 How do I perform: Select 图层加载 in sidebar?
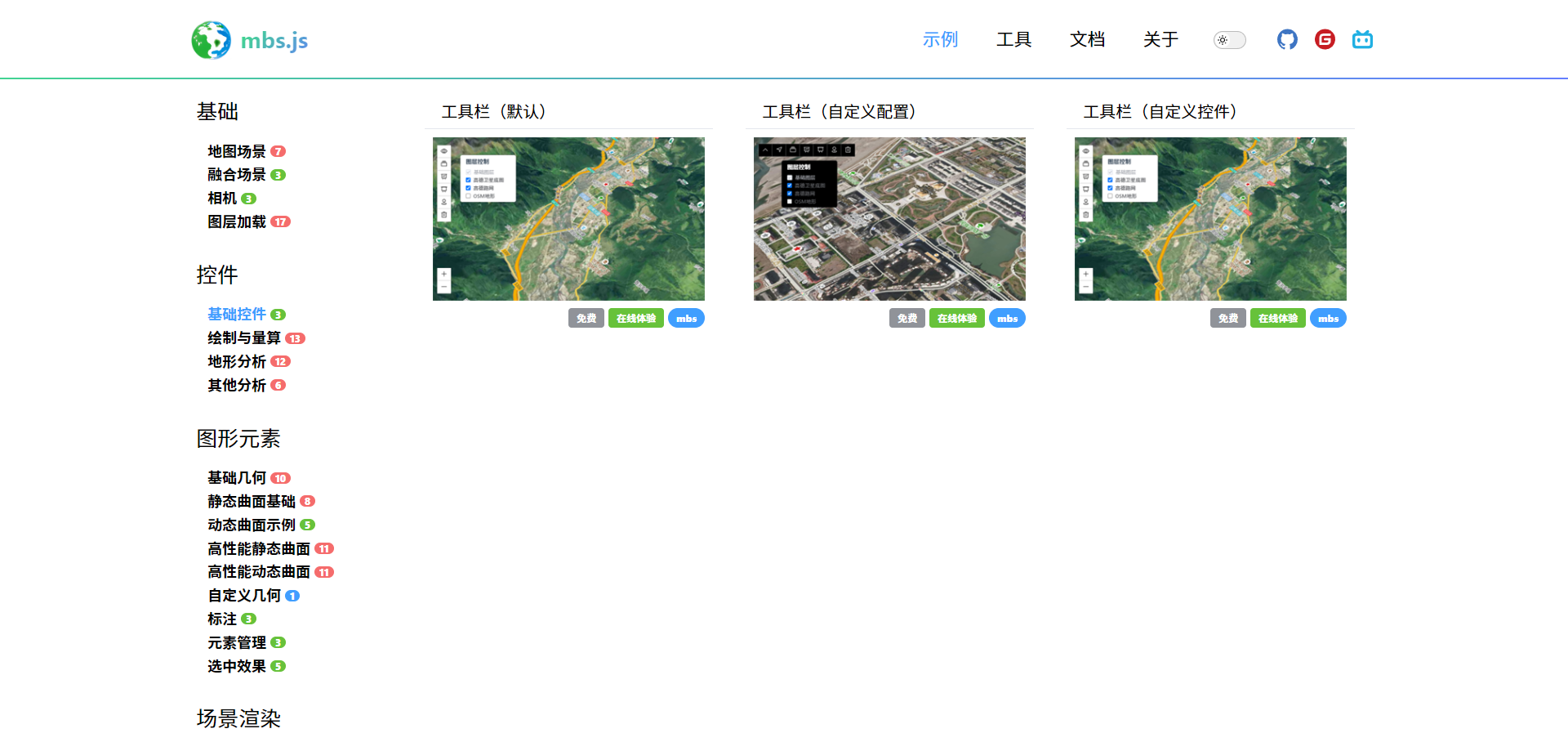click(x=237, y=222)
